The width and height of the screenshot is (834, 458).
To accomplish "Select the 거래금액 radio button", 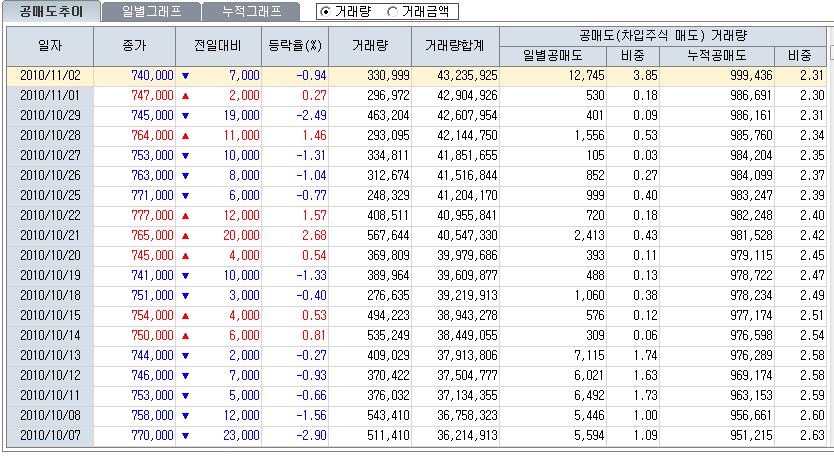I will click(x=392, y=12).
